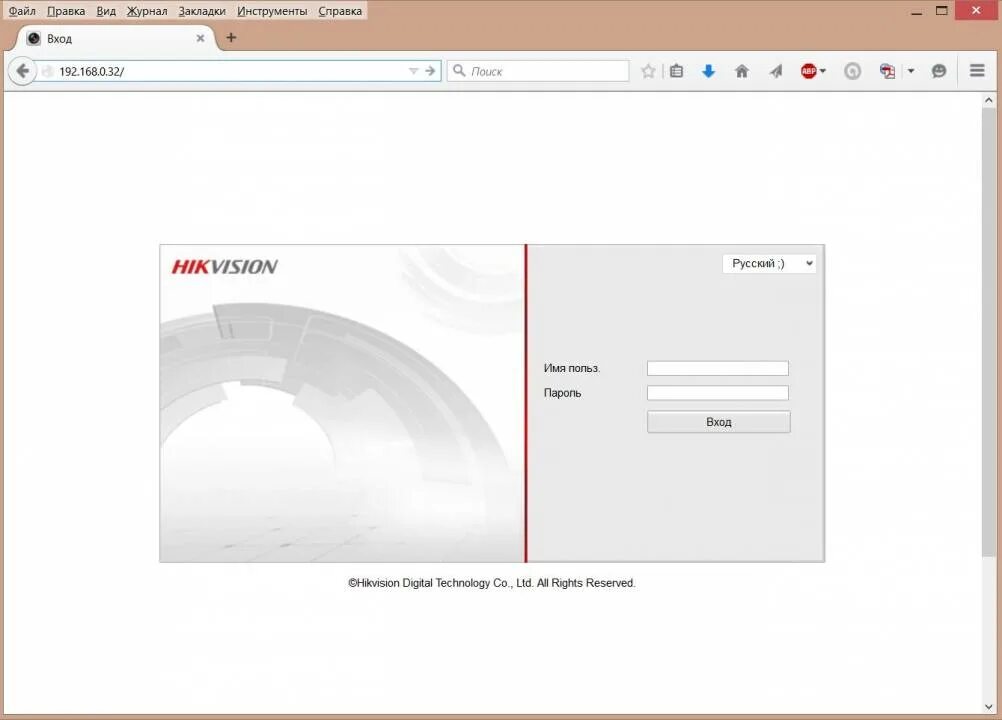Click the search magnifier icon

pyautogui.click(x=459, y=70)
